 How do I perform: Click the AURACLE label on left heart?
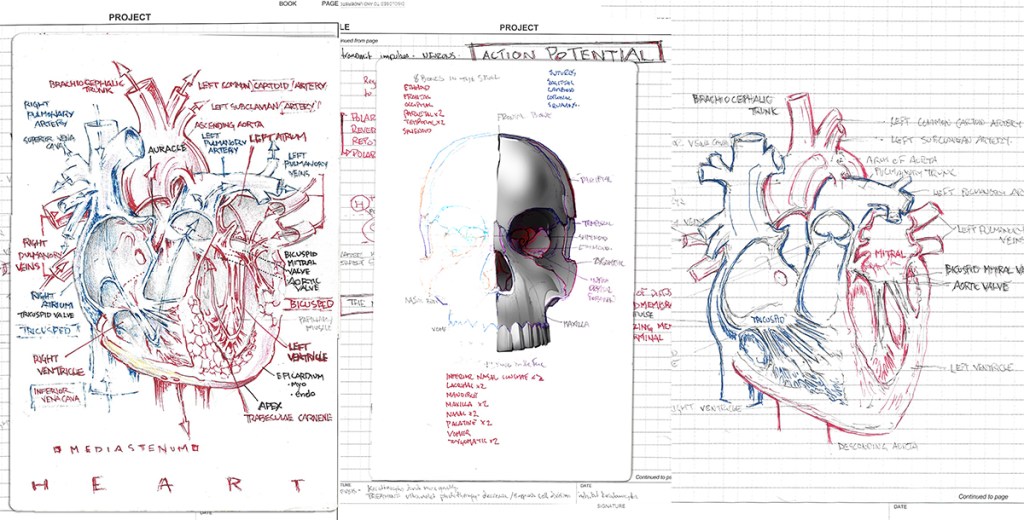167,149
